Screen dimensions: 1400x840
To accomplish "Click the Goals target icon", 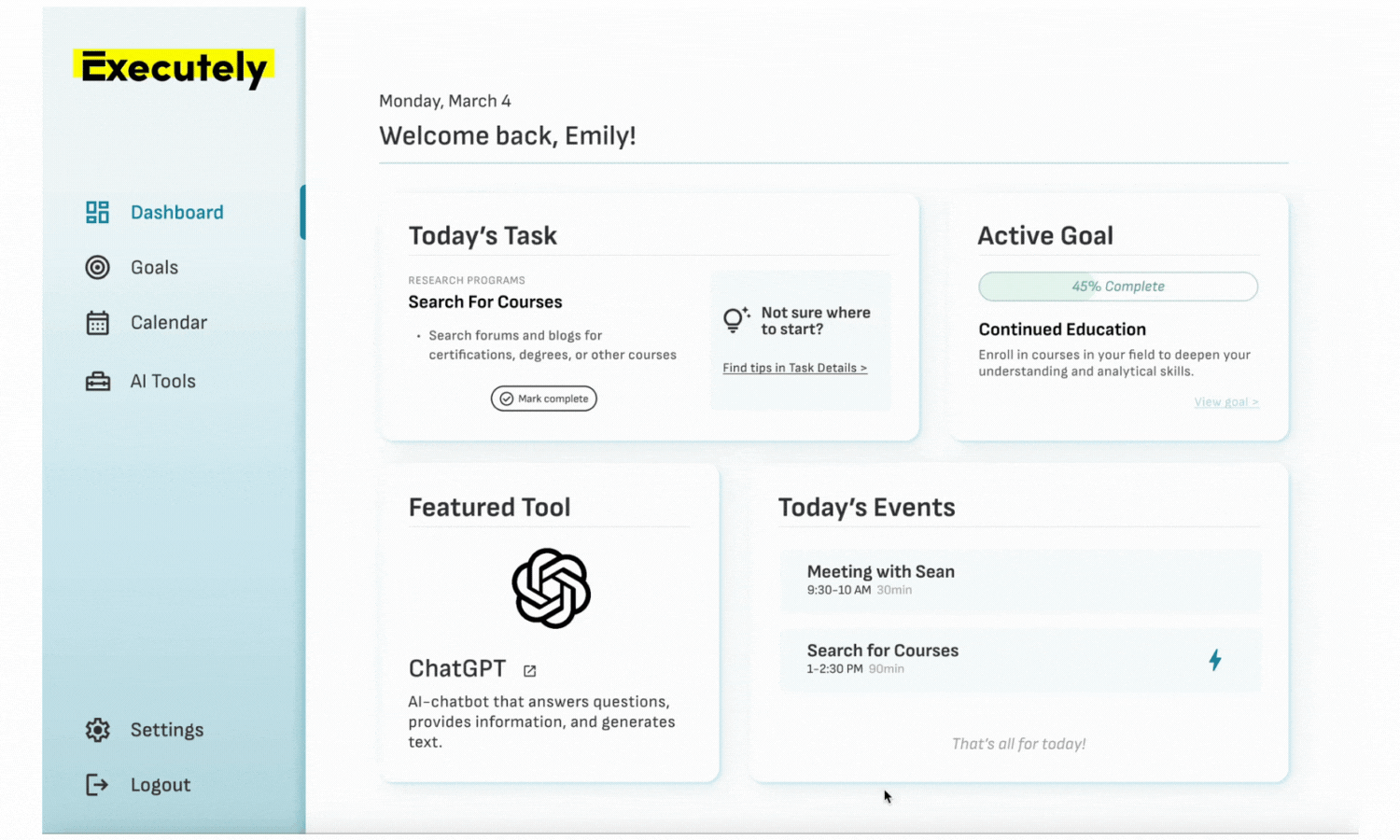I will pyautogui.click(x=97, y=268).
